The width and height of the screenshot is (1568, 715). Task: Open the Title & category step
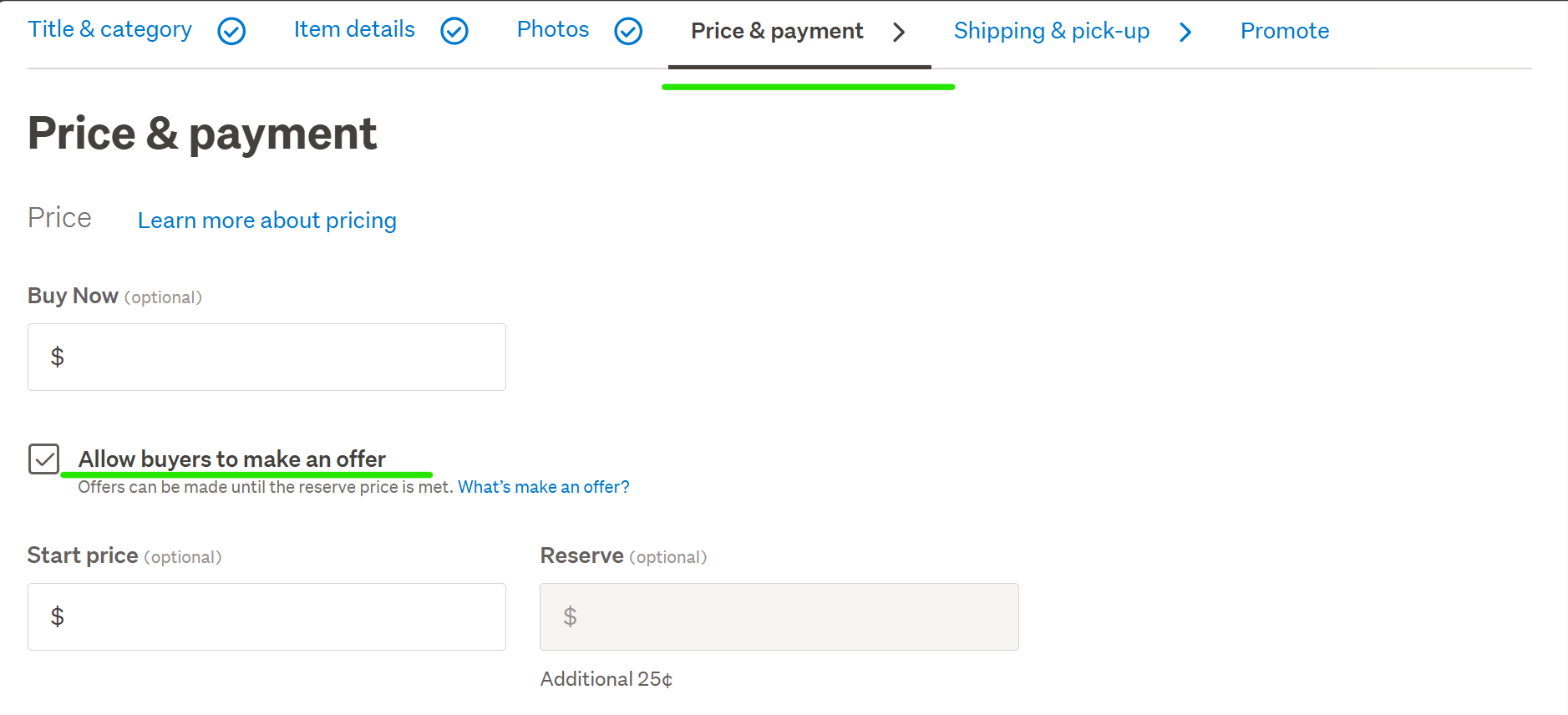pyautogui.click(x=109, y=30)
